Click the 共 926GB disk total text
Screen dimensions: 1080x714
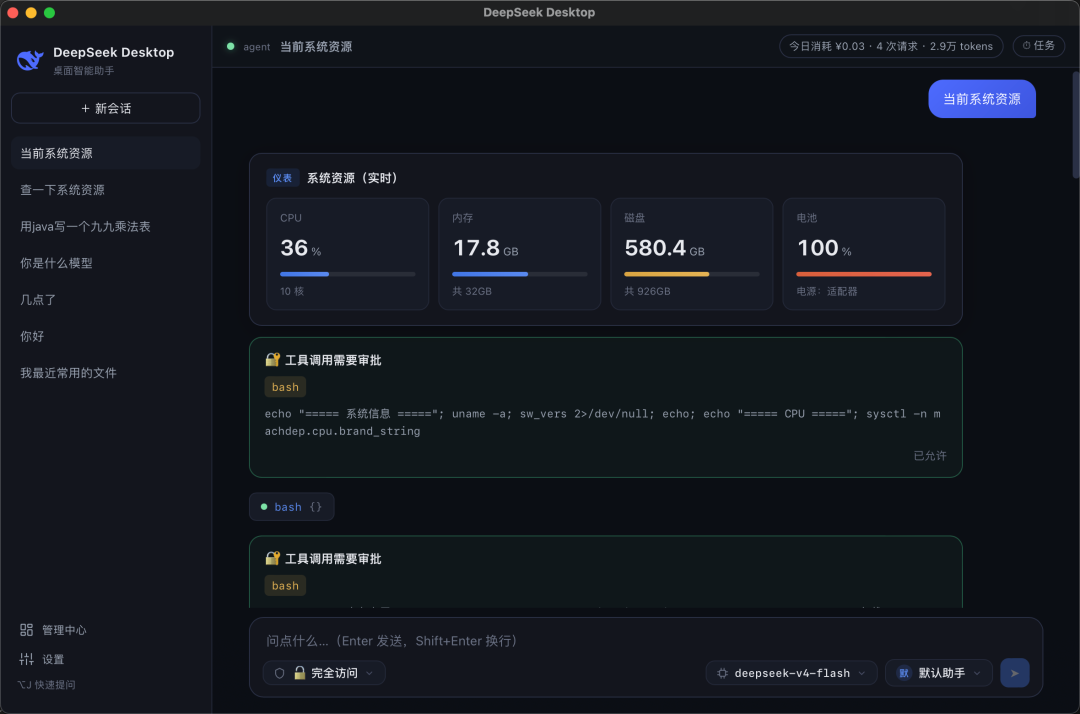point(647,291)
